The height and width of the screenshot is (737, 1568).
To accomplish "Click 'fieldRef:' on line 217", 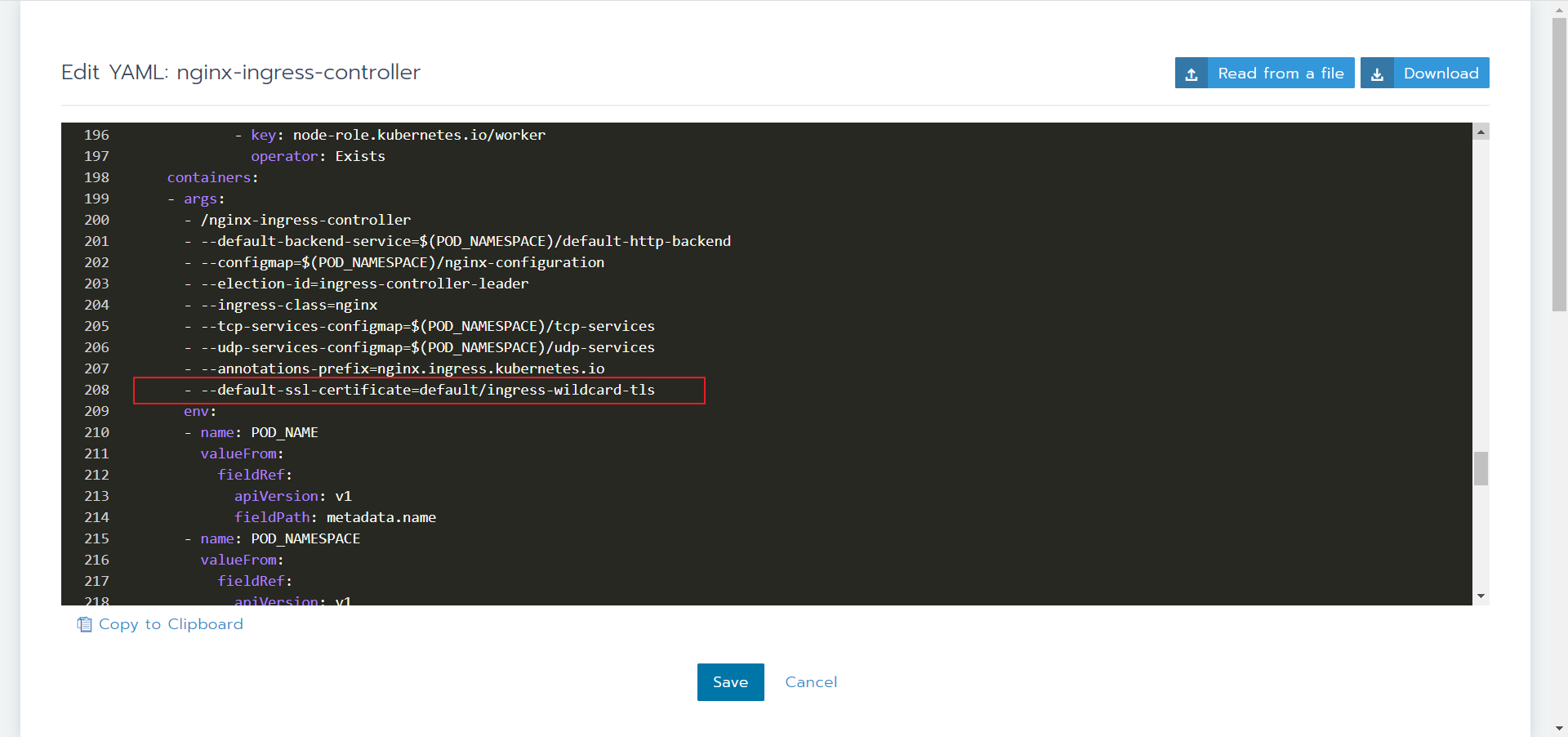I will (255, 581).
